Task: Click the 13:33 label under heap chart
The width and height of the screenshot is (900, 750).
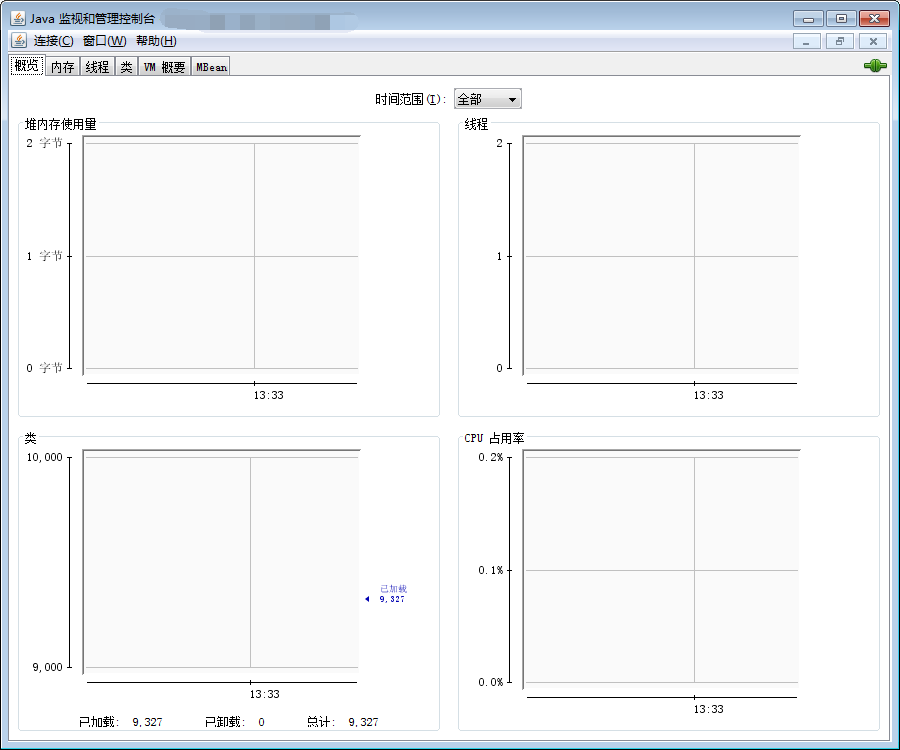Action: [269, 395]
